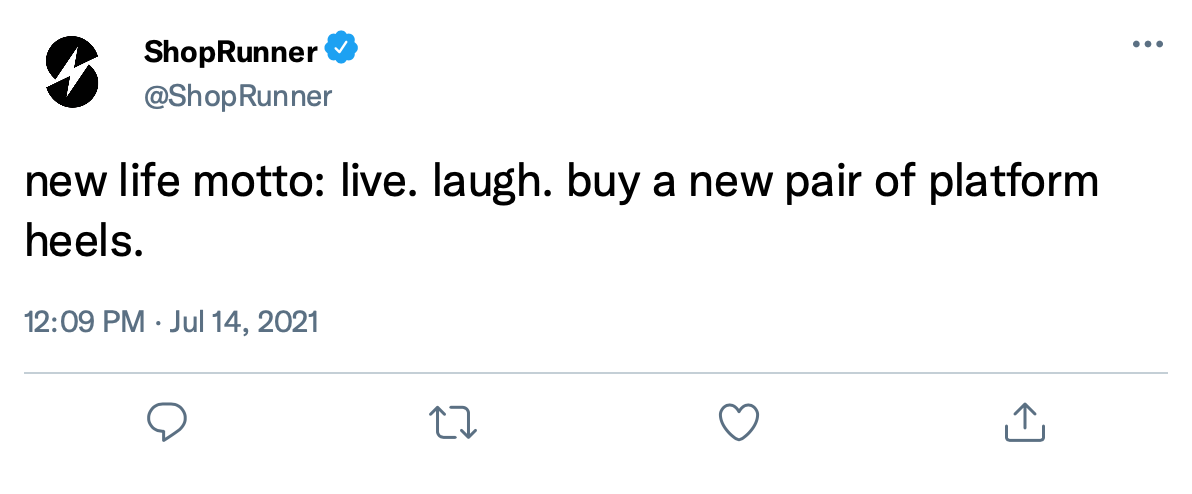The image size is (1192, 494).
Task: Click the 12:09 PM timestamp
Action: click(x=84, y=322)
